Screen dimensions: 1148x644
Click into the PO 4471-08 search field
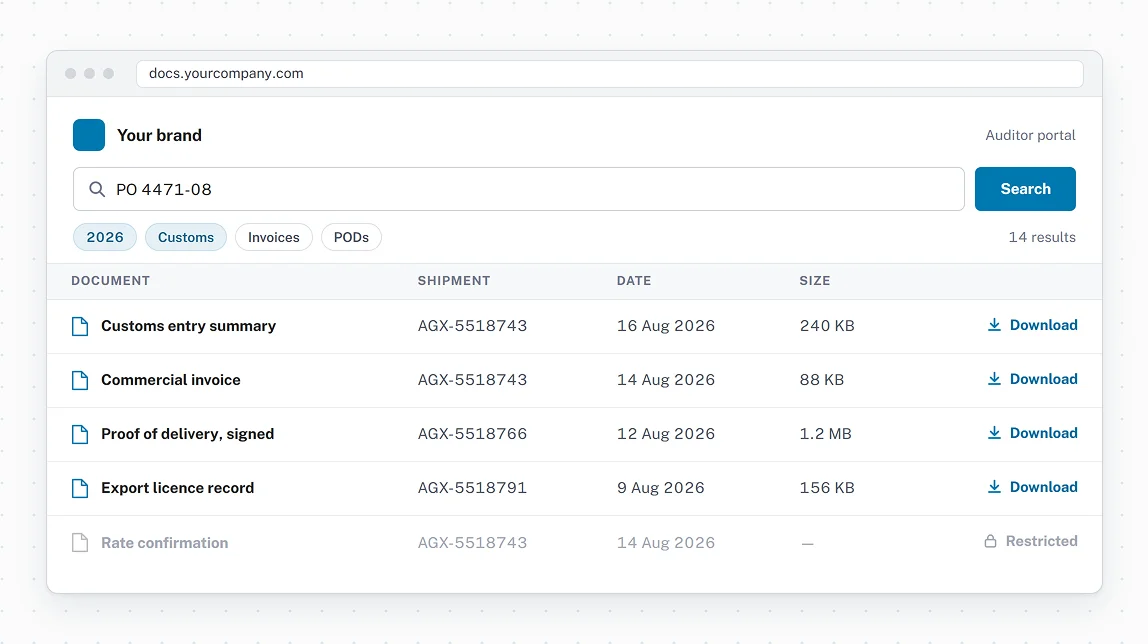(x=518, y=190)
